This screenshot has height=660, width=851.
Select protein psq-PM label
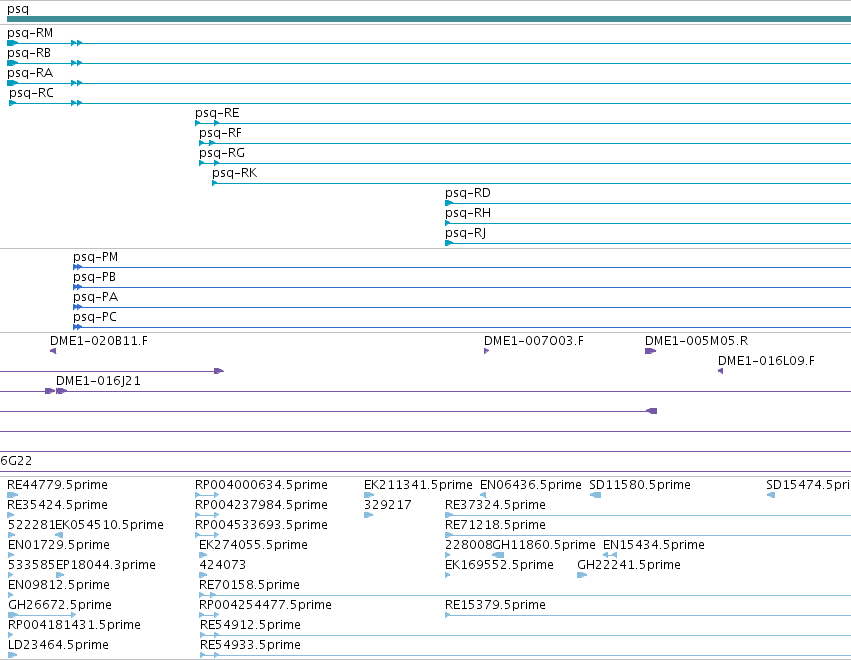96,257
